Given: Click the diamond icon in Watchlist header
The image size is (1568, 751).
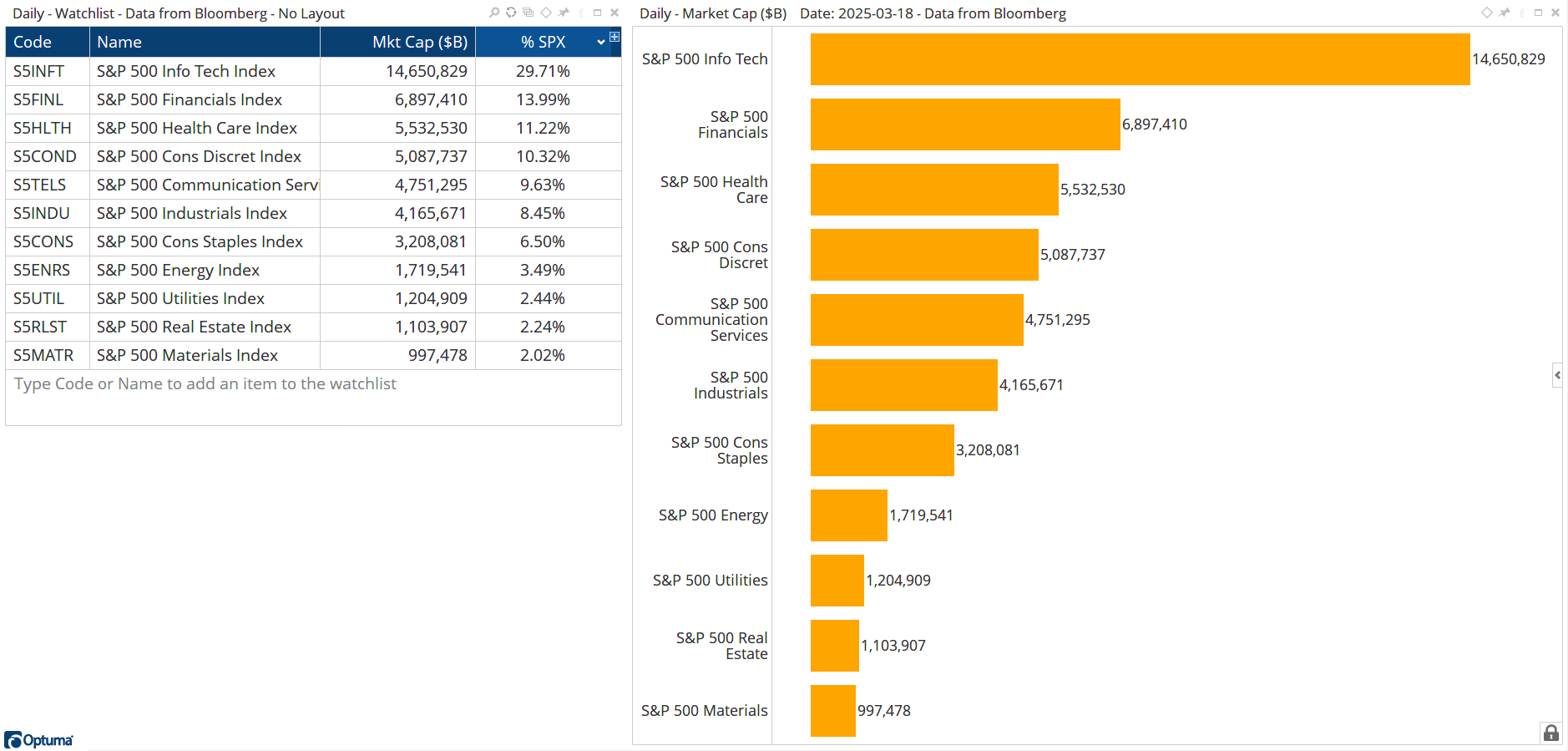Looking at the screenshot, I should (546, 13).
